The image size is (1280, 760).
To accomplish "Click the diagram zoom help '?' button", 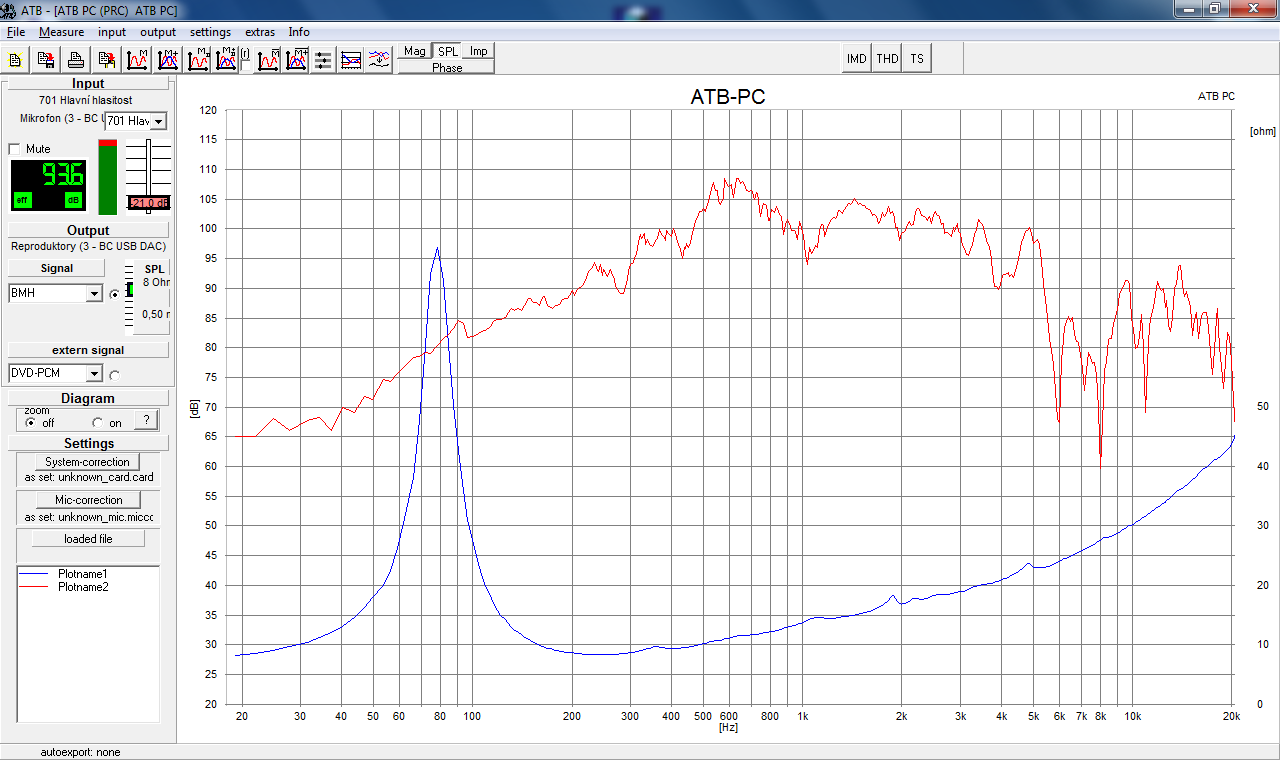I will (x=146, y=420).
